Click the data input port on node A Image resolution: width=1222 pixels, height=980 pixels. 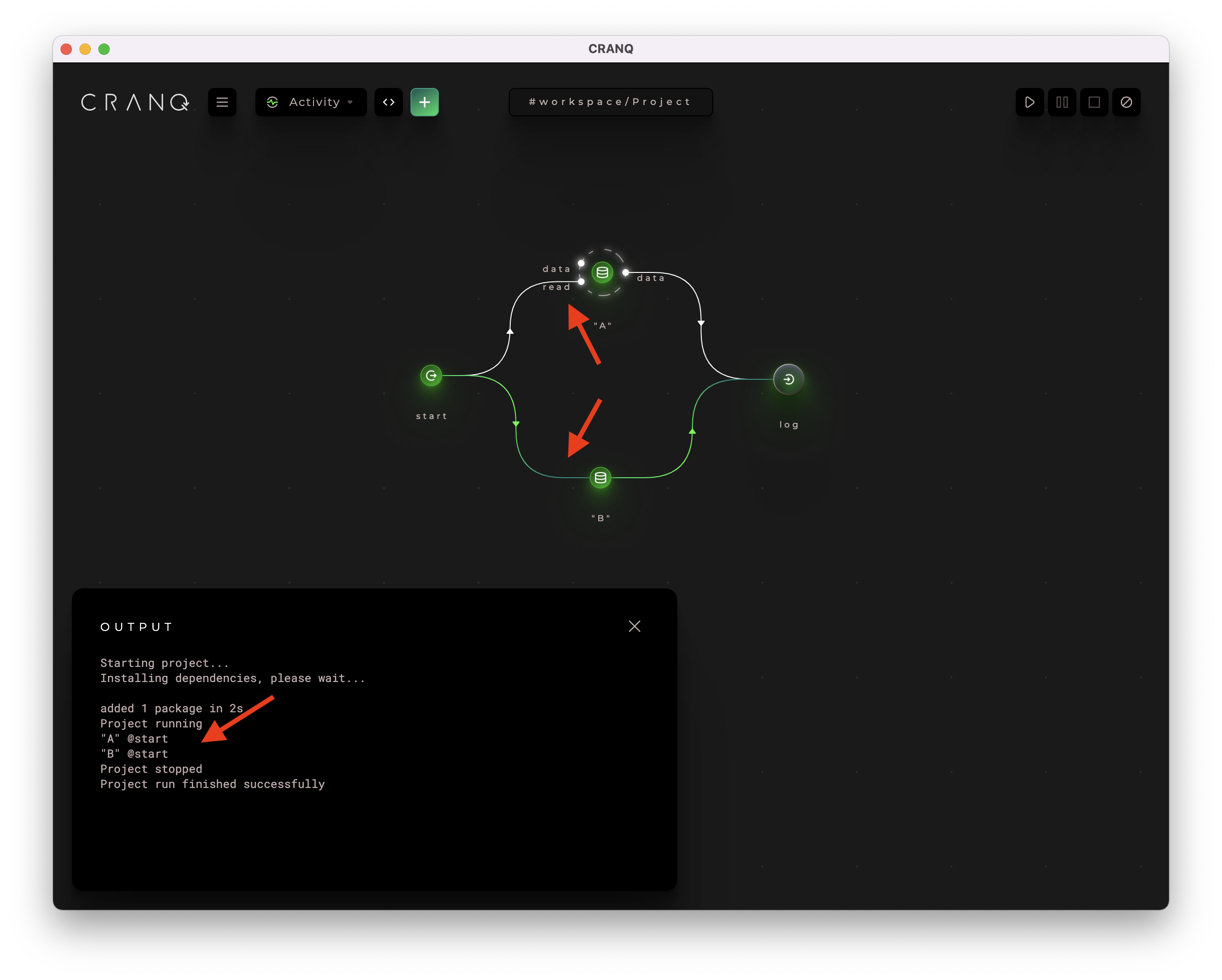pyautogui.click(x=581, y=263)
